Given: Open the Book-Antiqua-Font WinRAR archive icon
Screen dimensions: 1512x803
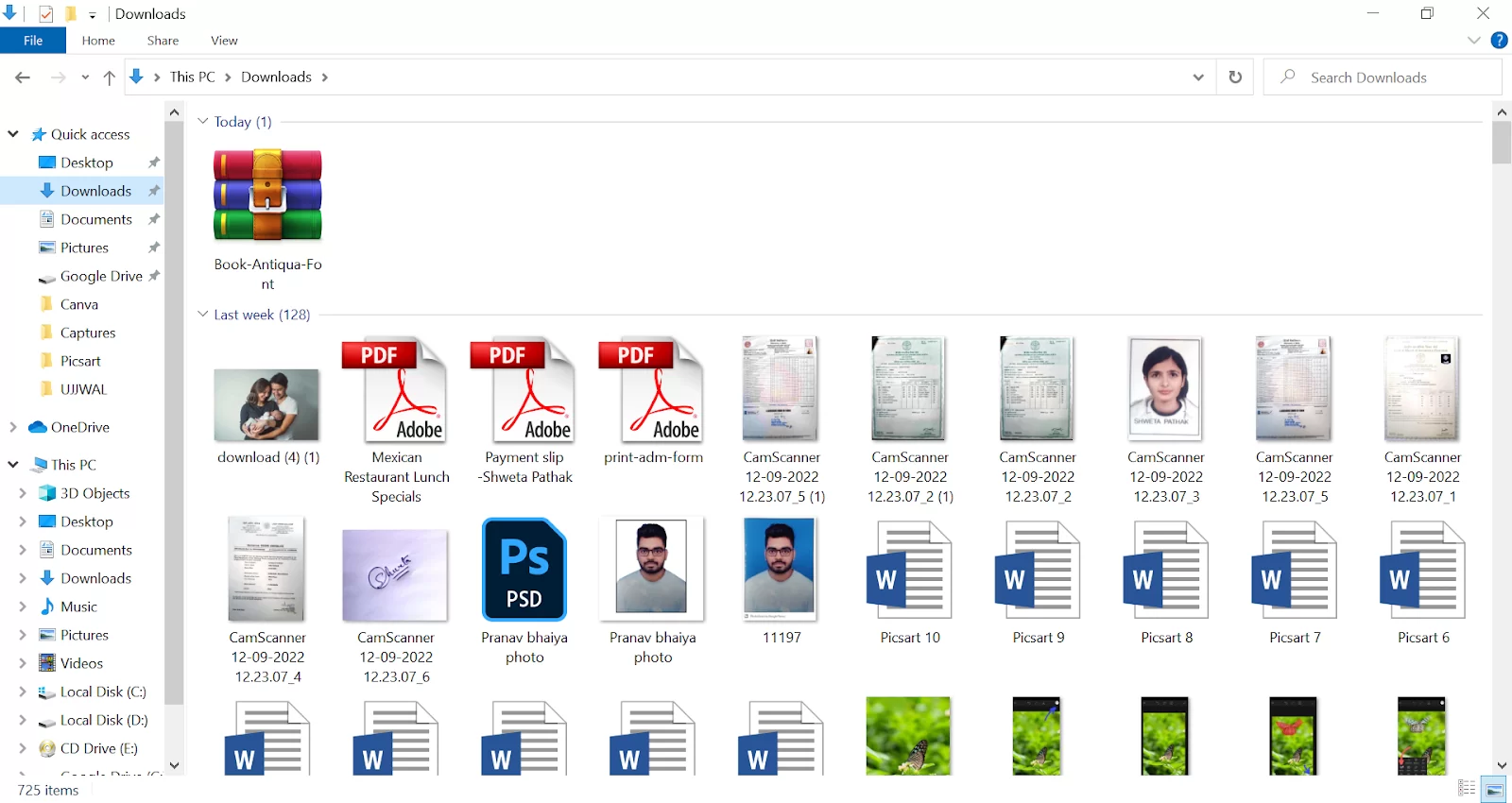Looking at the screenshot, I should (267, 195).
